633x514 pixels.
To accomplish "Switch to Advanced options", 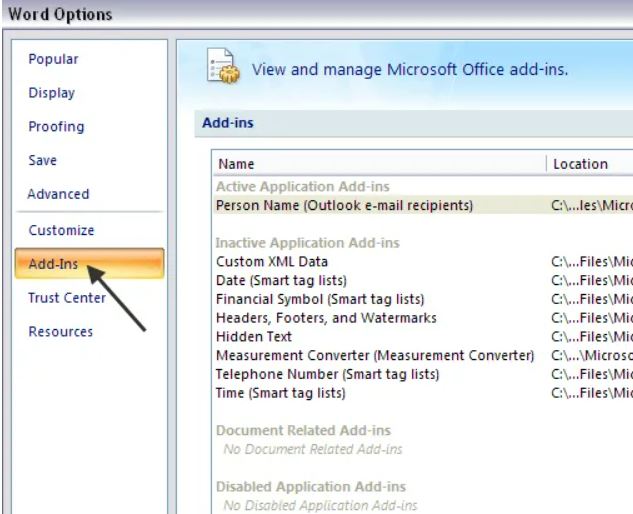I will (x=58, y=194).
